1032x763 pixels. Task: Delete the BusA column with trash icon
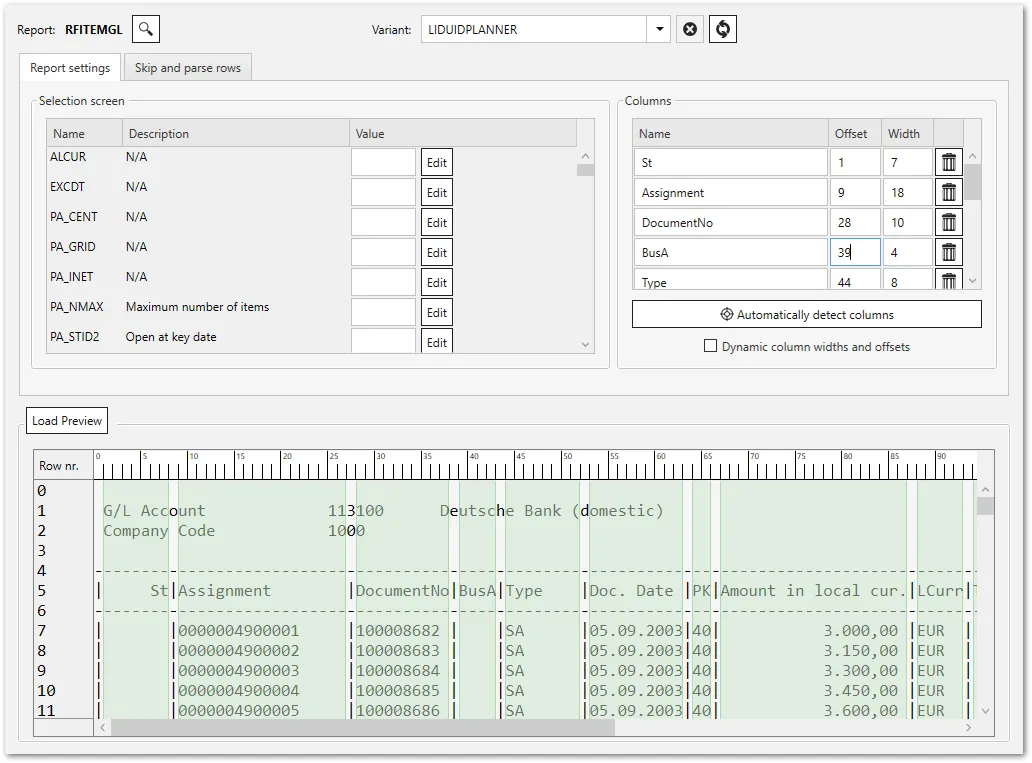(x=948, y=252)
